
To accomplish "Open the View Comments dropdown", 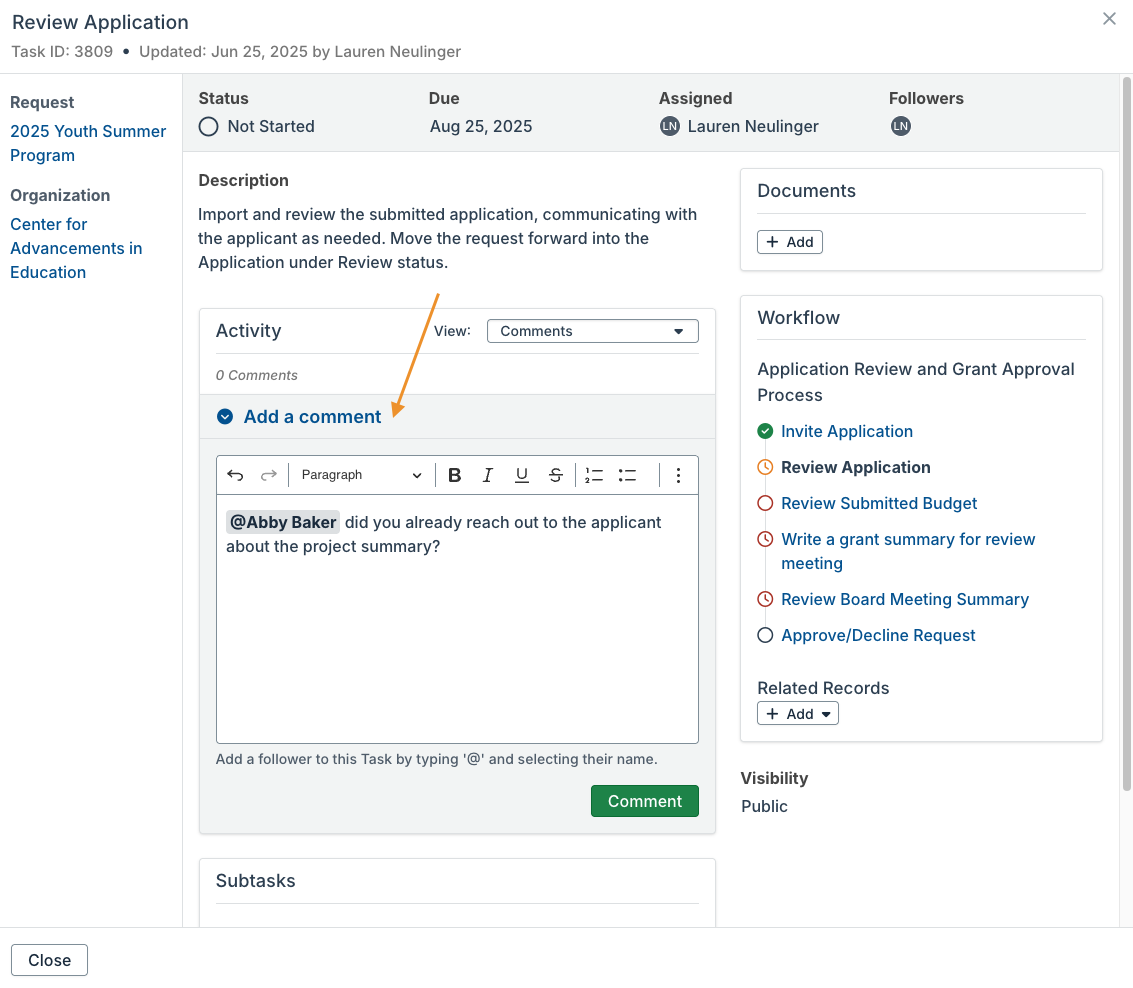I will [592, 330].
